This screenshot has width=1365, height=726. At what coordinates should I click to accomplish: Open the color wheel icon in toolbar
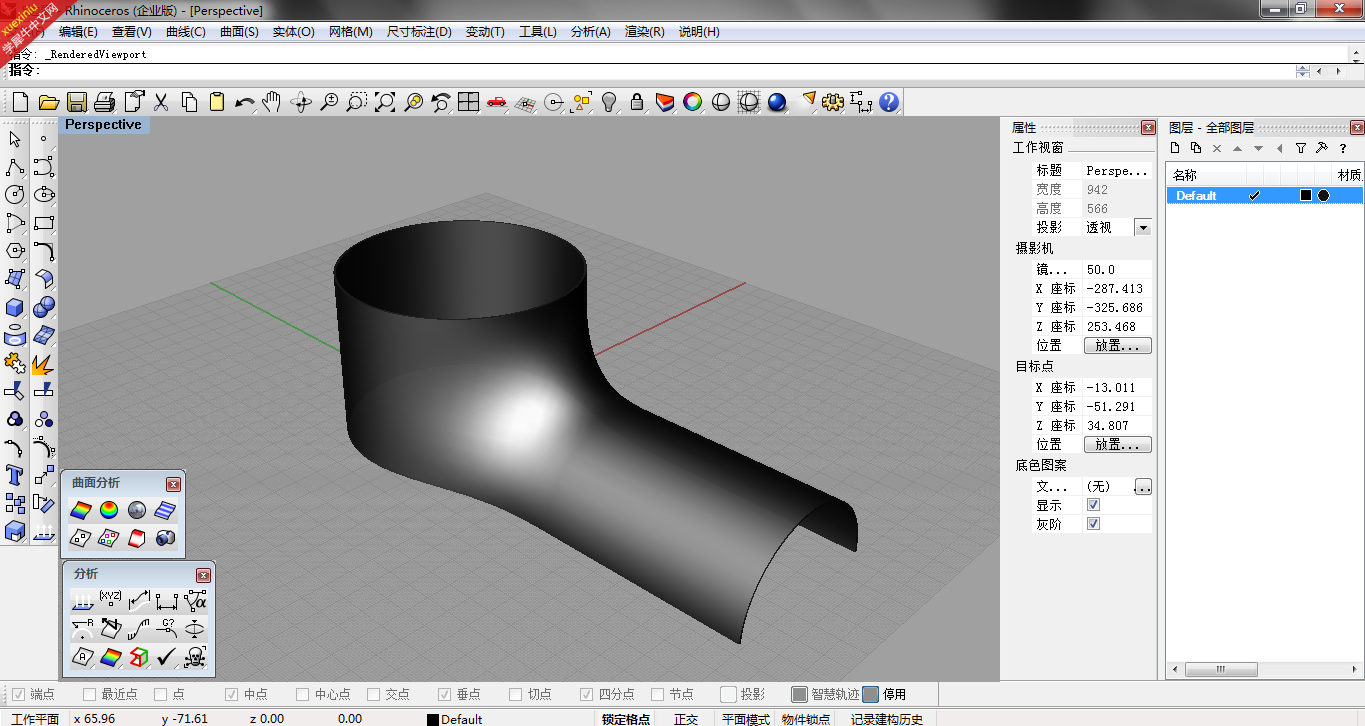click(692, 102)
